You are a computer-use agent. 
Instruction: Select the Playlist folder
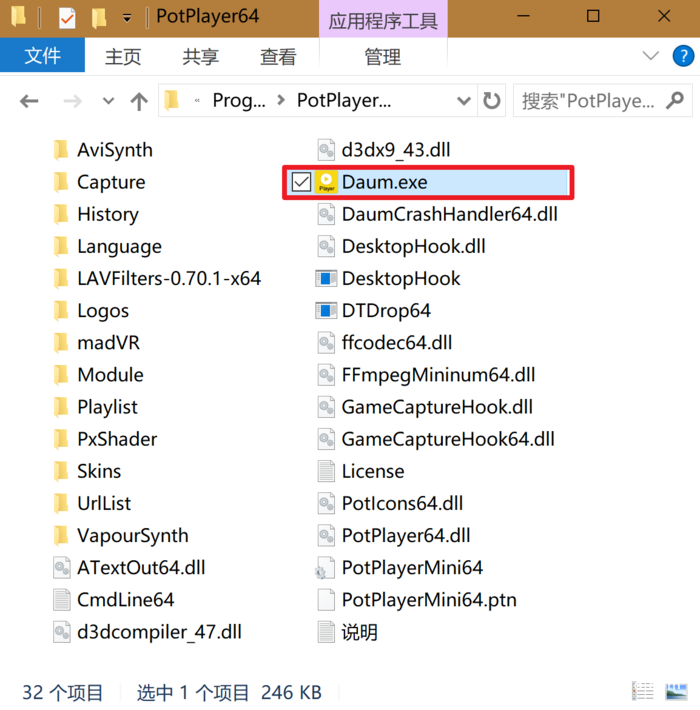pyautogui.click(x=96, y=407)
